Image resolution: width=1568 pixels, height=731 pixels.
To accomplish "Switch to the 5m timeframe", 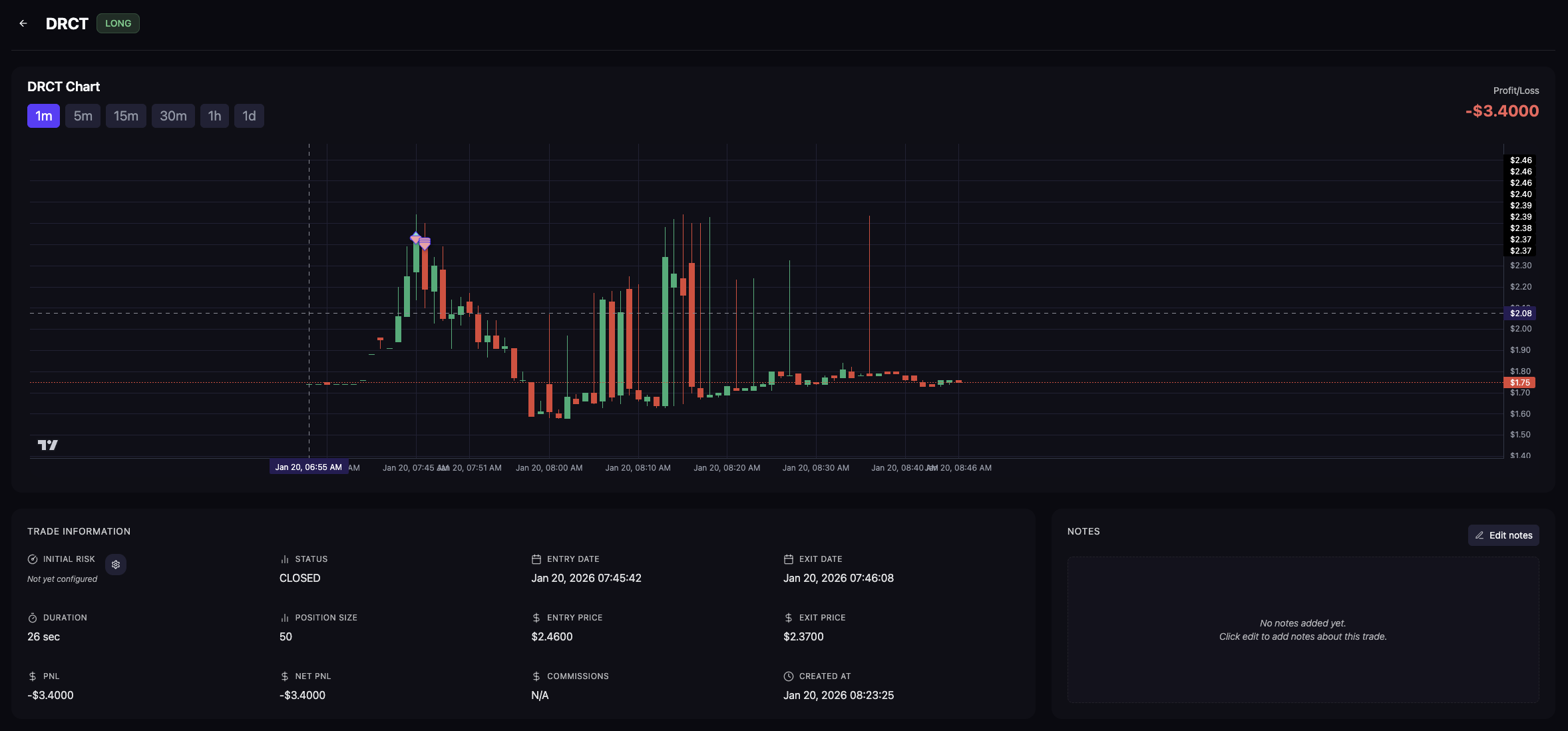I will click(83, 116).
